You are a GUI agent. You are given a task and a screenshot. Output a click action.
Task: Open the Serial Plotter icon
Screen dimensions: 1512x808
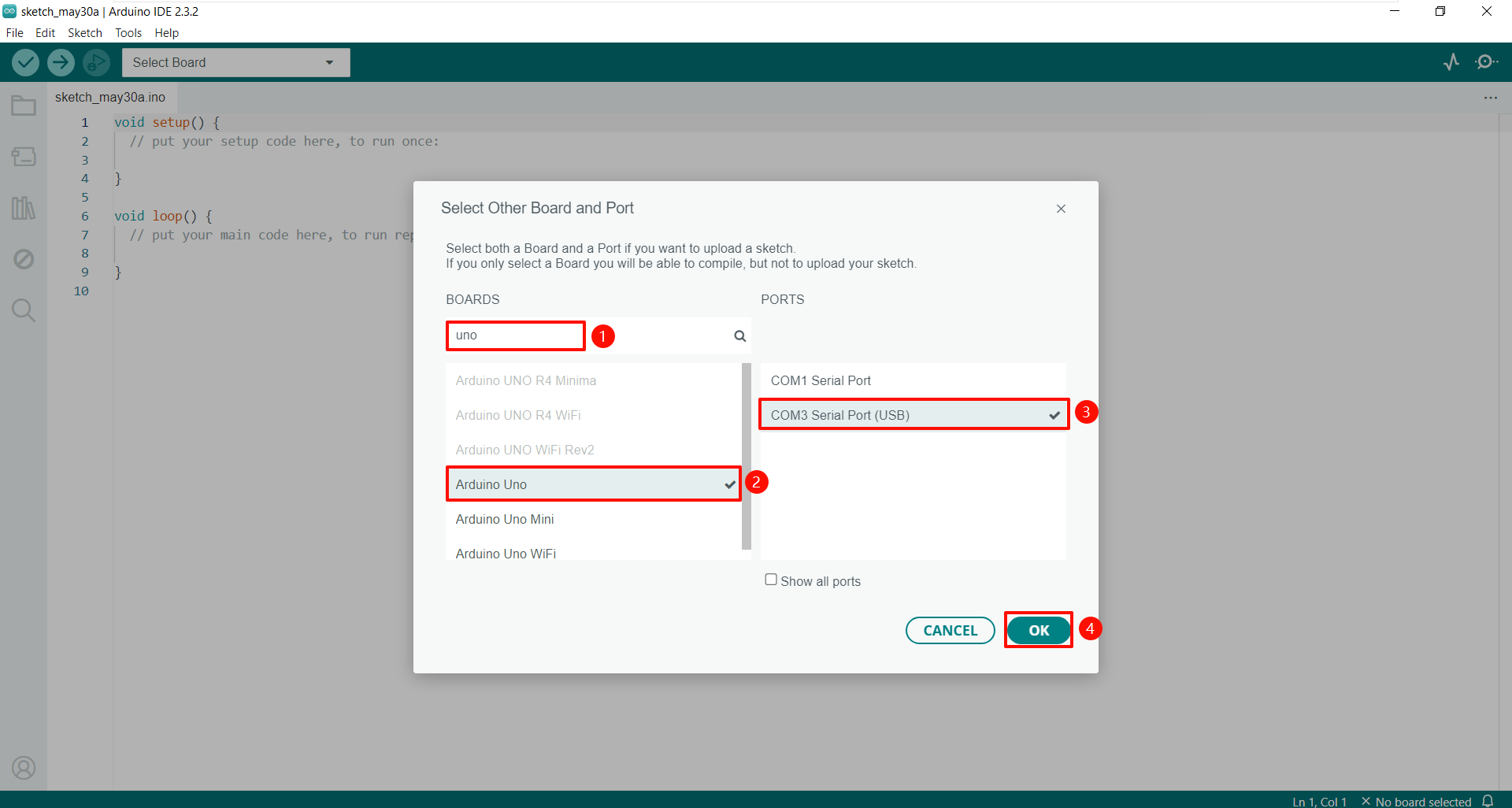tap(1451, 61)
